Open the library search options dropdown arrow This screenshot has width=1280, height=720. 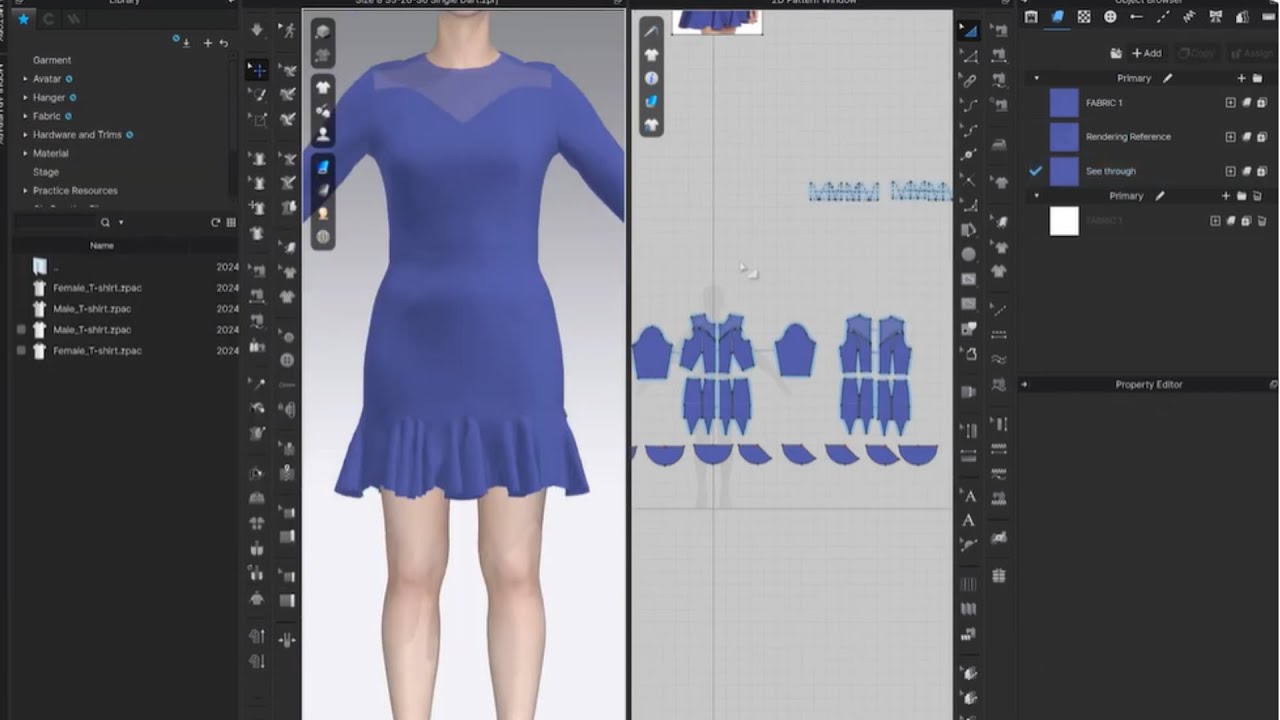coord(121,223)
